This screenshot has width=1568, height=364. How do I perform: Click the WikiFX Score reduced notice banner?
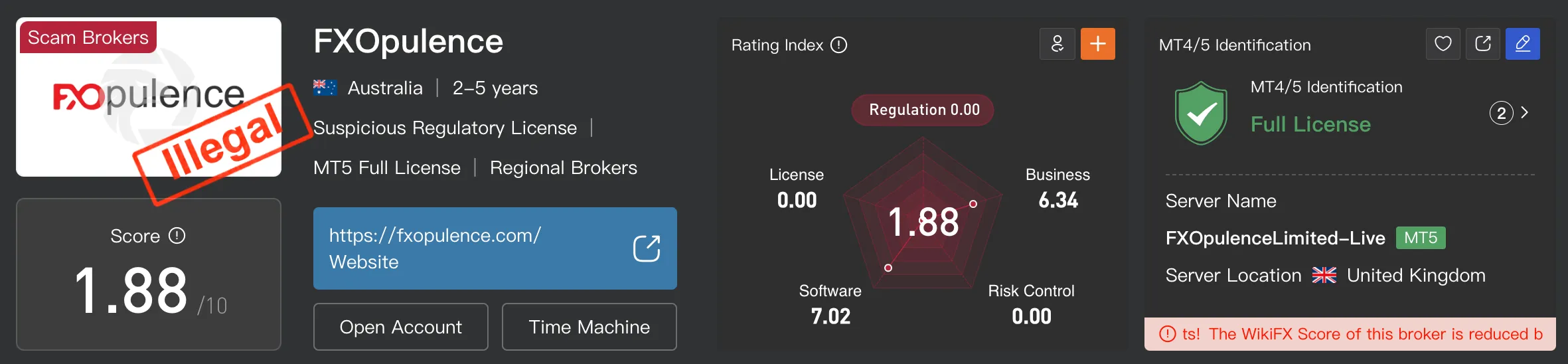pos(1350,333)
